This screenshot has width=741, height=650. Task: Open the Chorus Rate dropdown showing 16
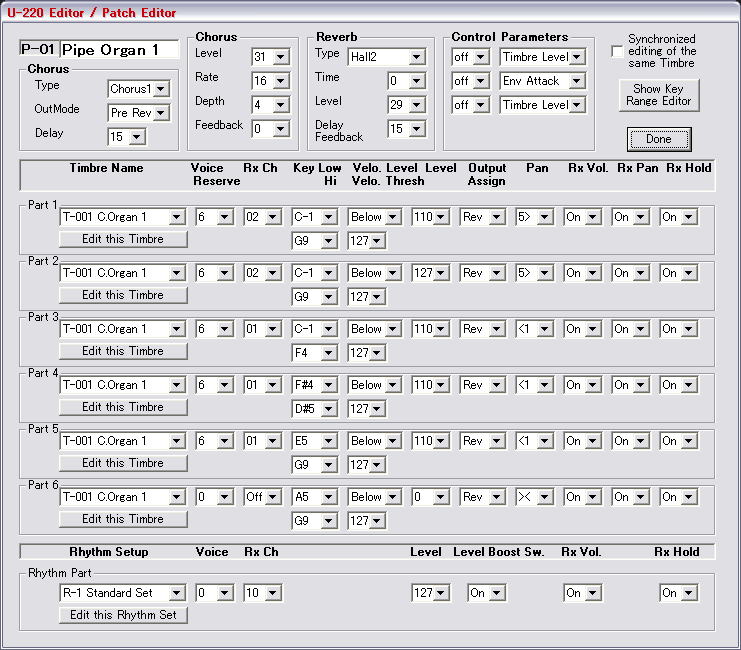point(271,81)
